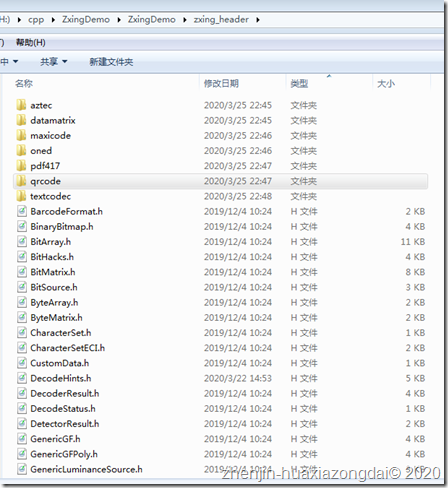Click the DecodeHints.h file icon
This screenshot has height=488, width=448.
pos(22,378)
